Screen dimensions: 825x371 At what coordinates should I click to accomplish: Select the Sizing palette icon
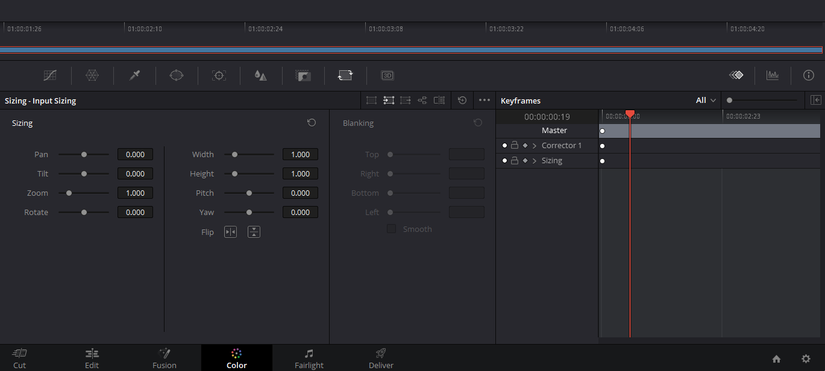pyautogui.click(x=345, y=76)
